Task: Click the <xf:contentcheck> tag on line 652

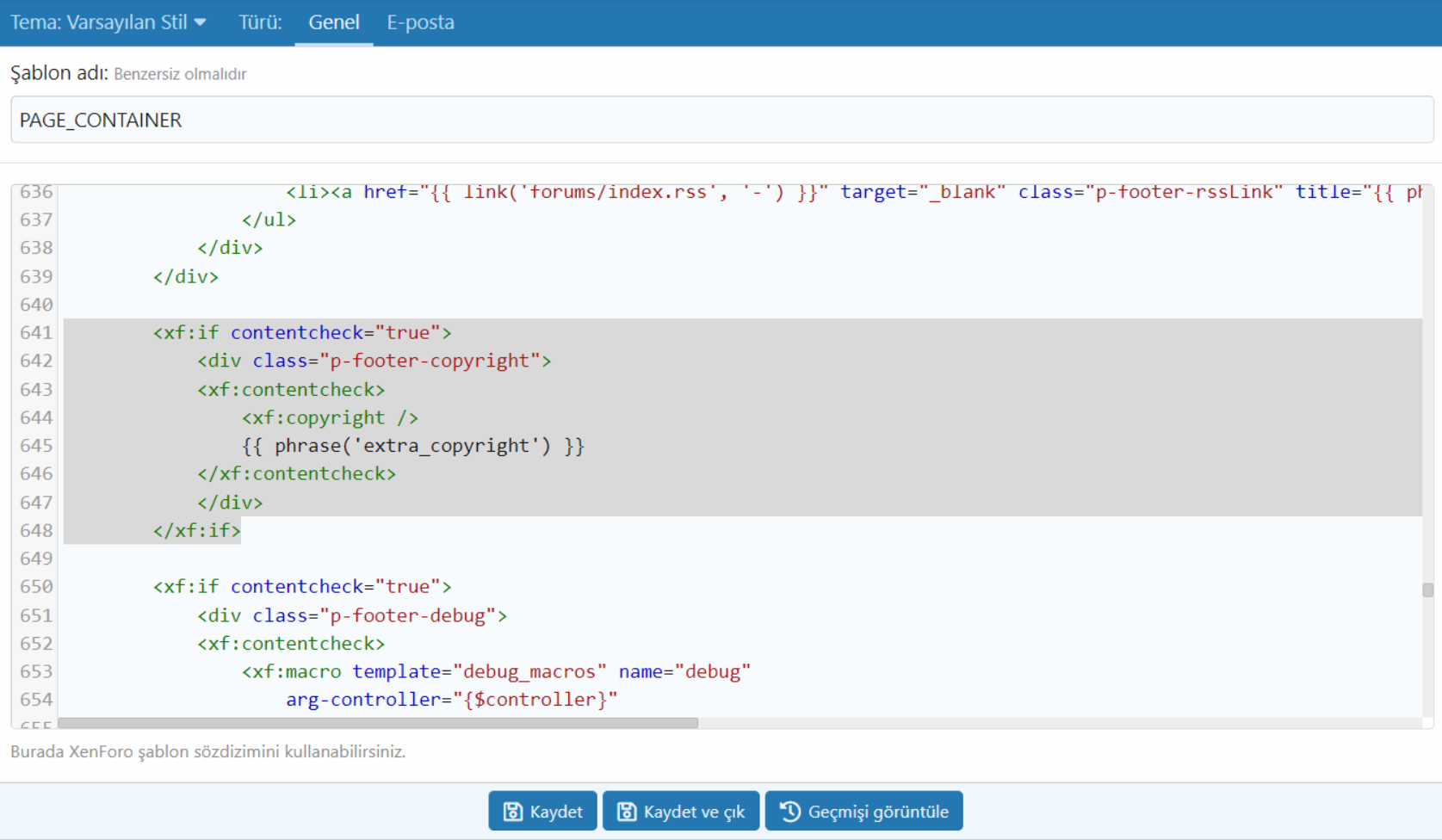Action: 291,644
